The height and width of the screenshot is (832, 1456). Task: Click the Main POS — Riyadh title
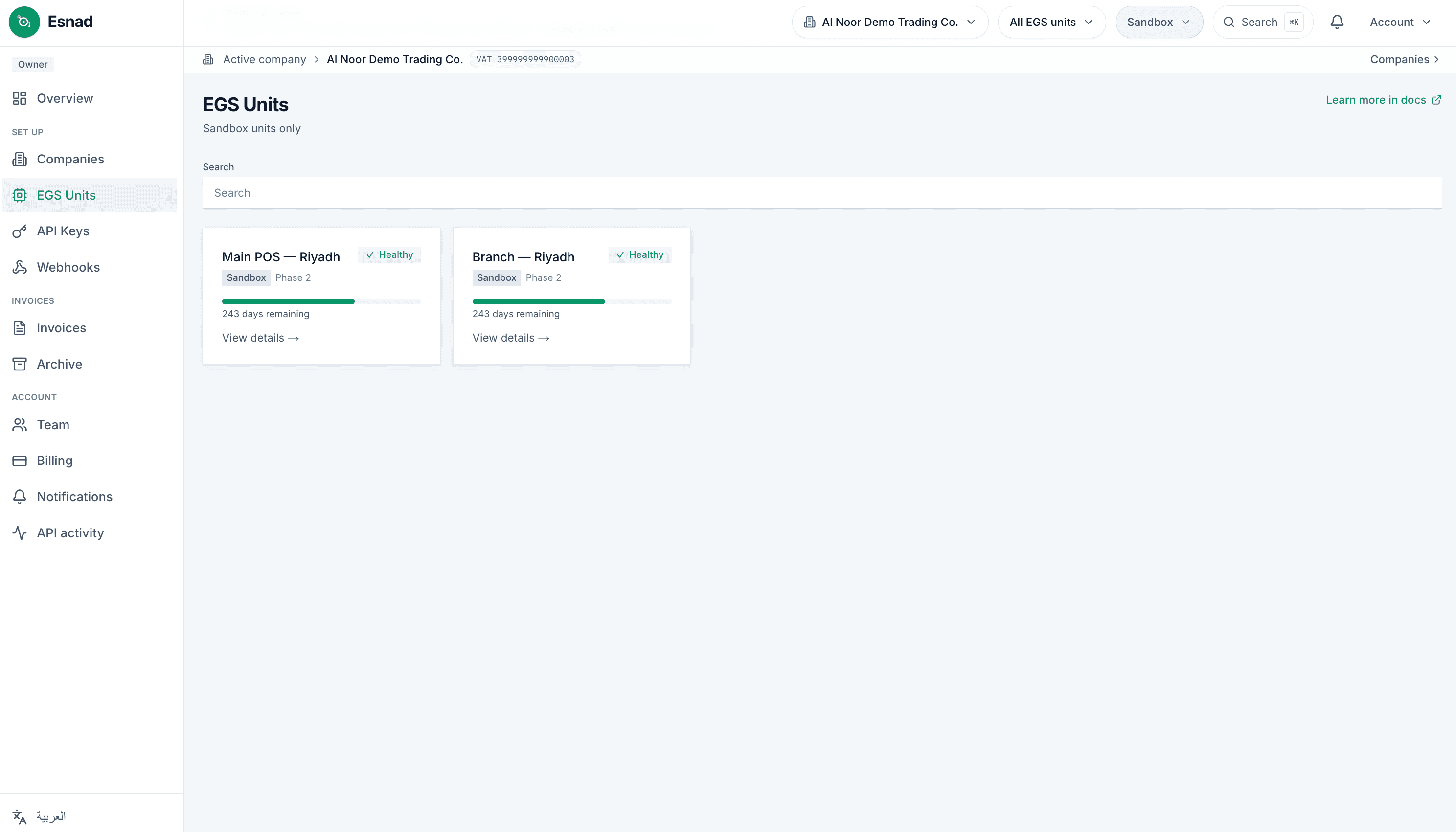[281, 257]
